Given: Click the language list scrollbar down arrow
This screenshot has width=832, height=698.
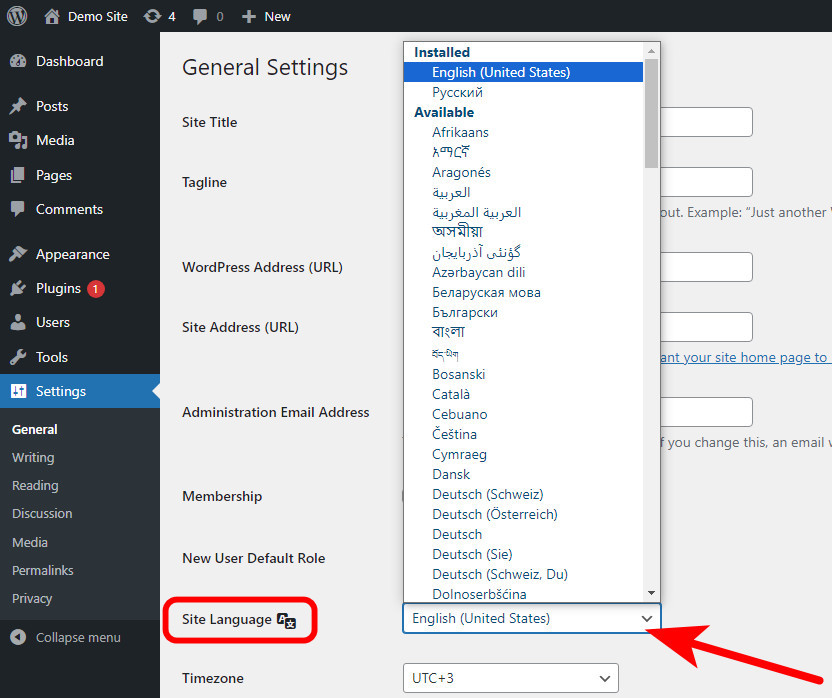Looking at the screenshot, I should [651, 593].
